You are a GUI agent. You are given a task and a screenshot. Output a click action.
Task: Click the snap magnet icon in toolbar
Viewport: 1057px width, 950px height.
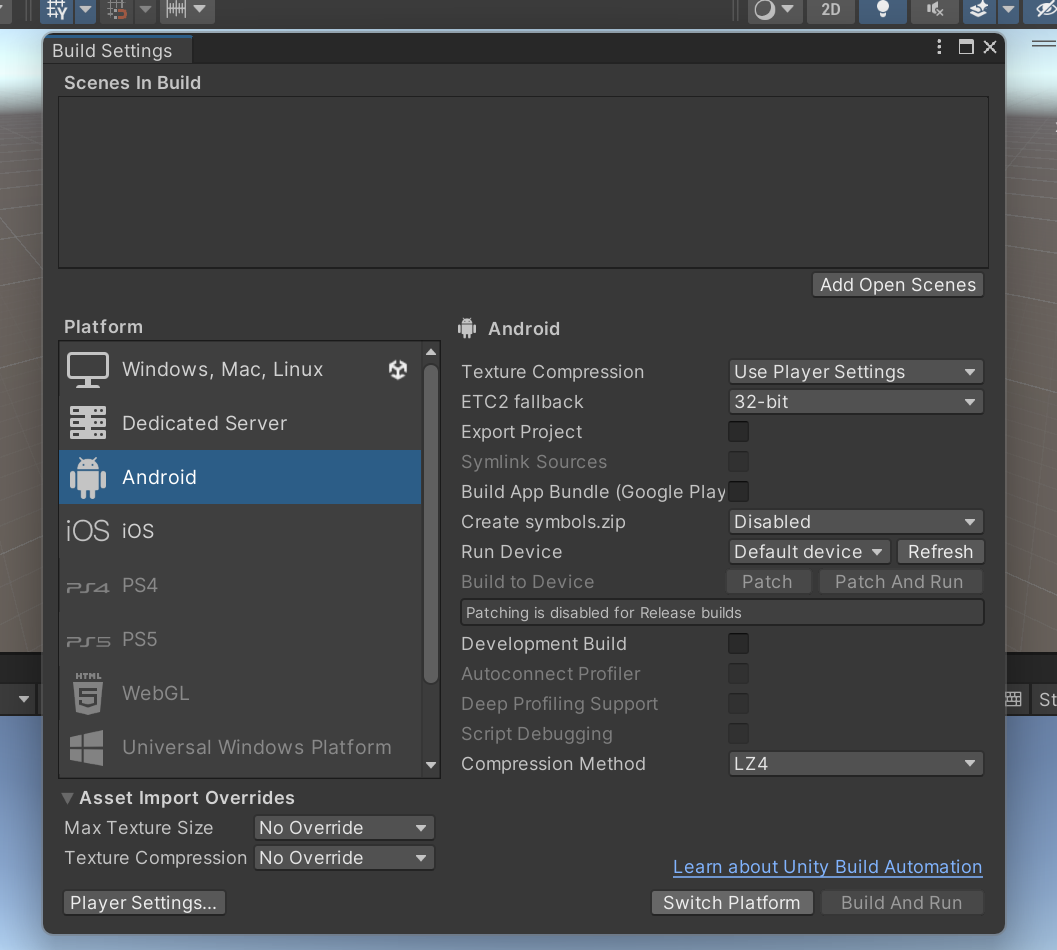point(116,9)
